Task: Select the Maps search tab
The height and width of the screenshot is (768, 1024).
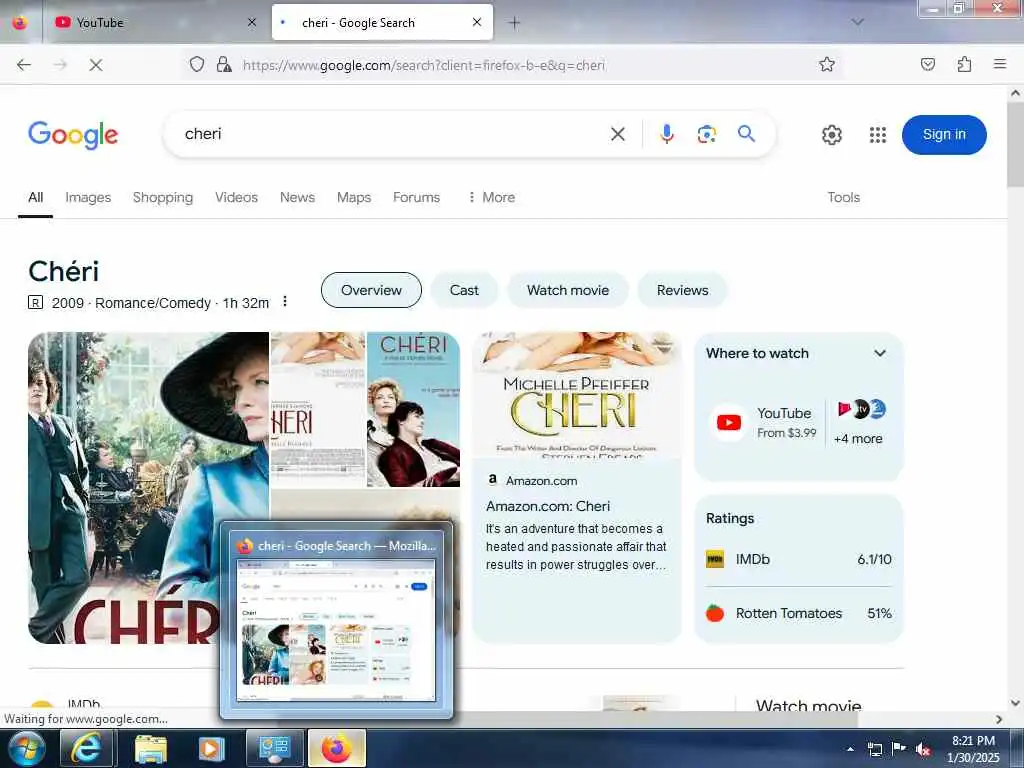Action: pyautogui.click(x=354, y=197)
